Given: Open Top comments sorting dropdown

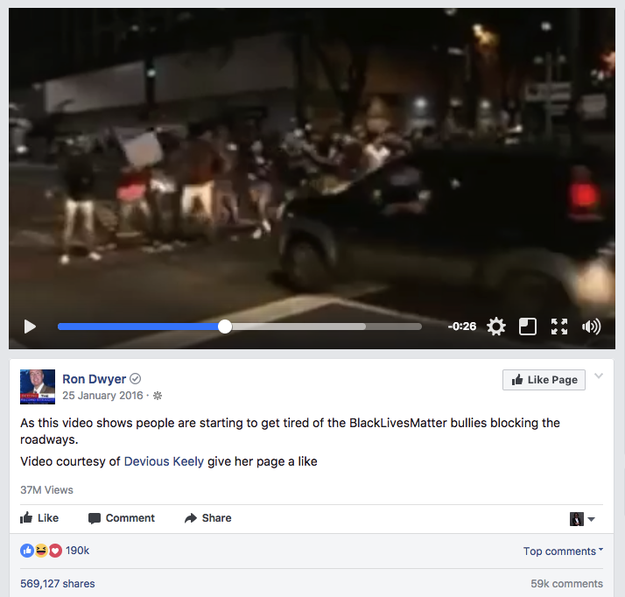Looking at the screenshot, I should point(563,551).
